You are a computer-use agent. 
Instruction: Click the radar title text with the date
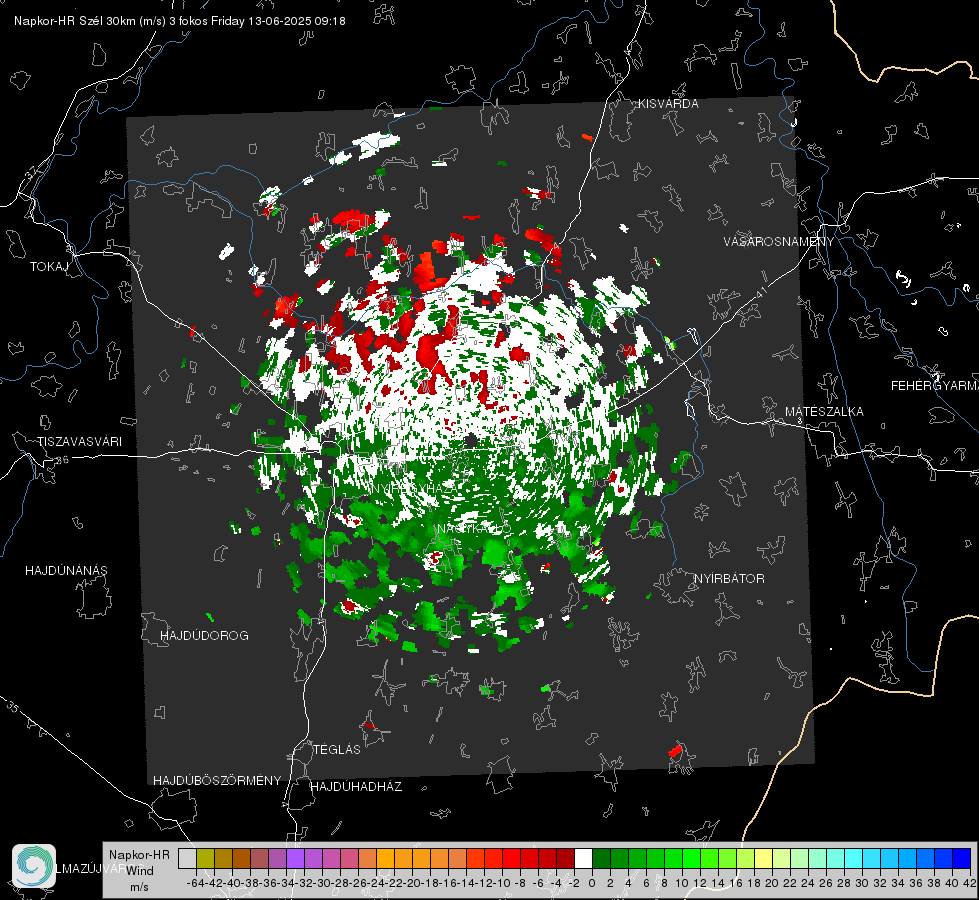[180, 21]
